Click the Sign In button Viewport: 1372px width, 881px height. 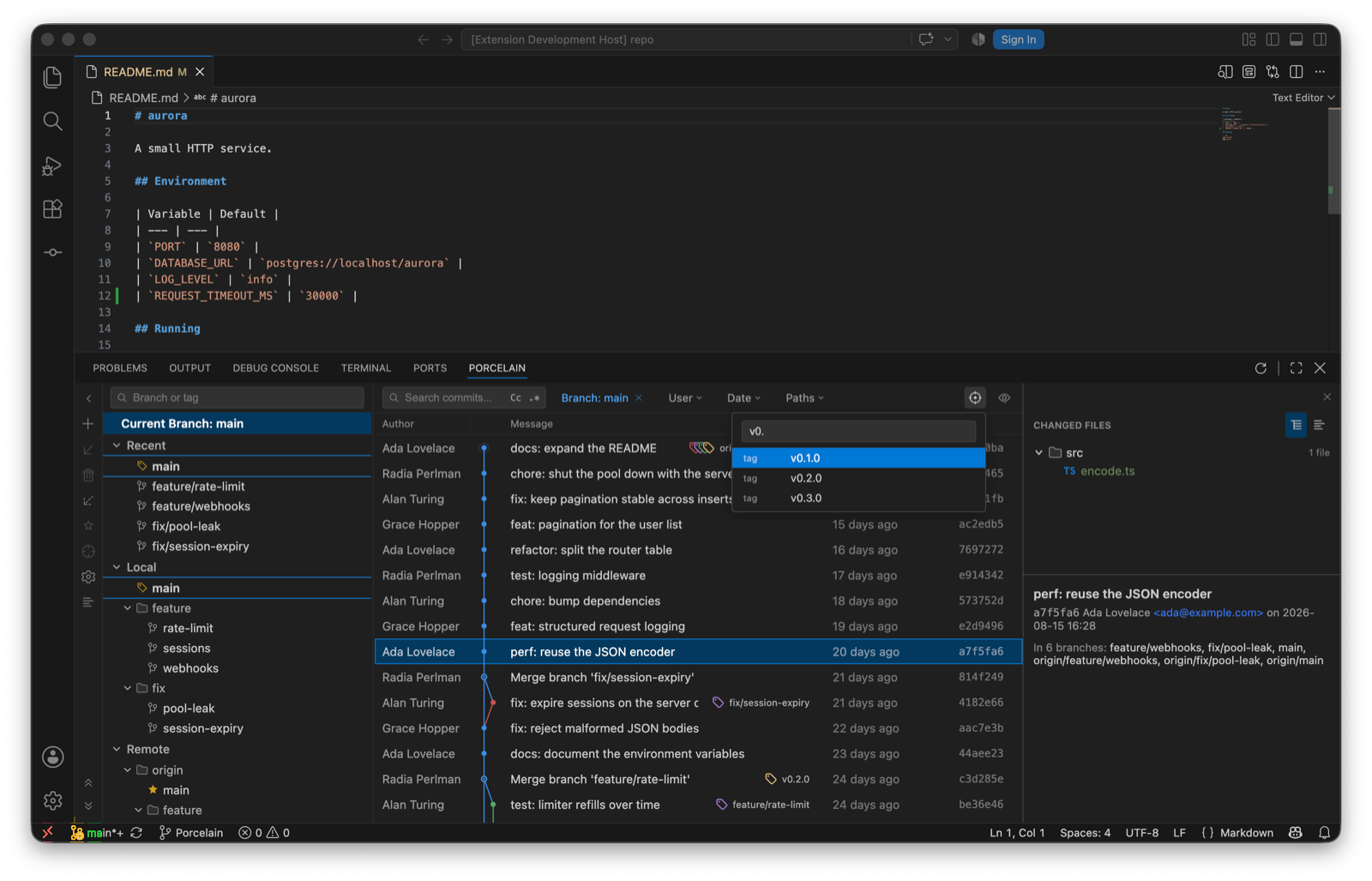point(1018,39)
